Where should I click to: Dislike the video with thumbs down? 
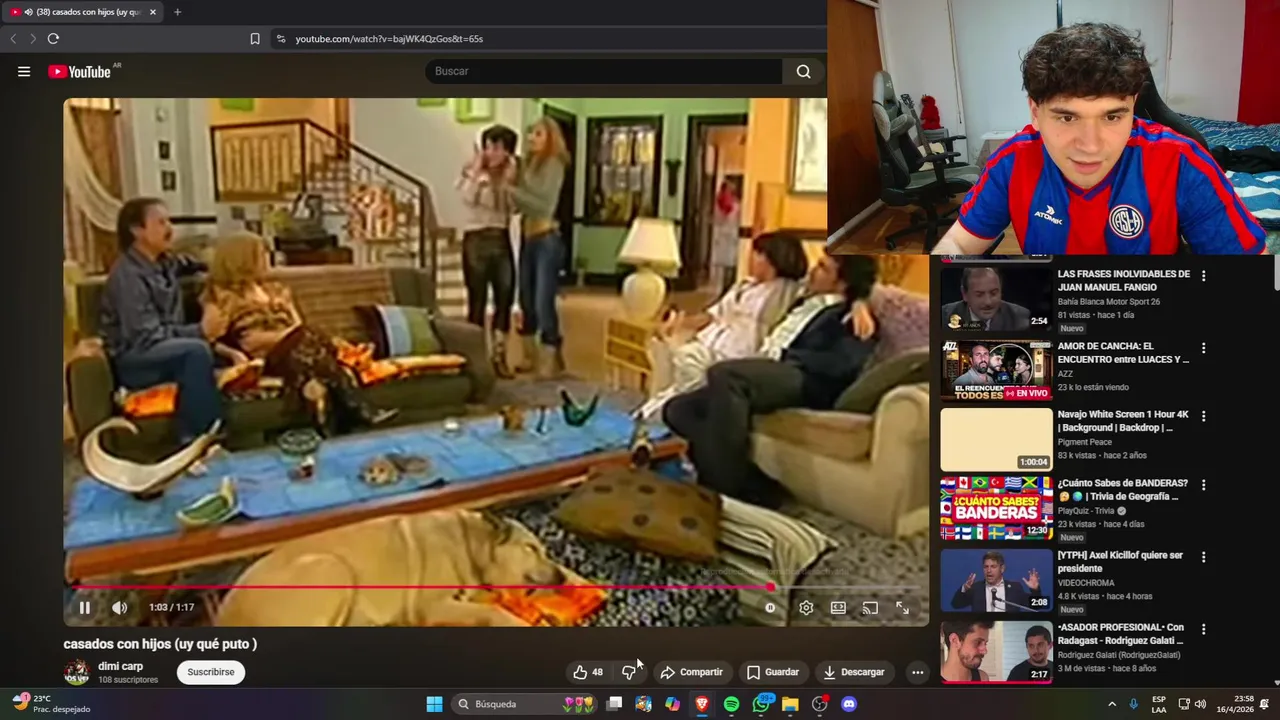coord(628,672)
